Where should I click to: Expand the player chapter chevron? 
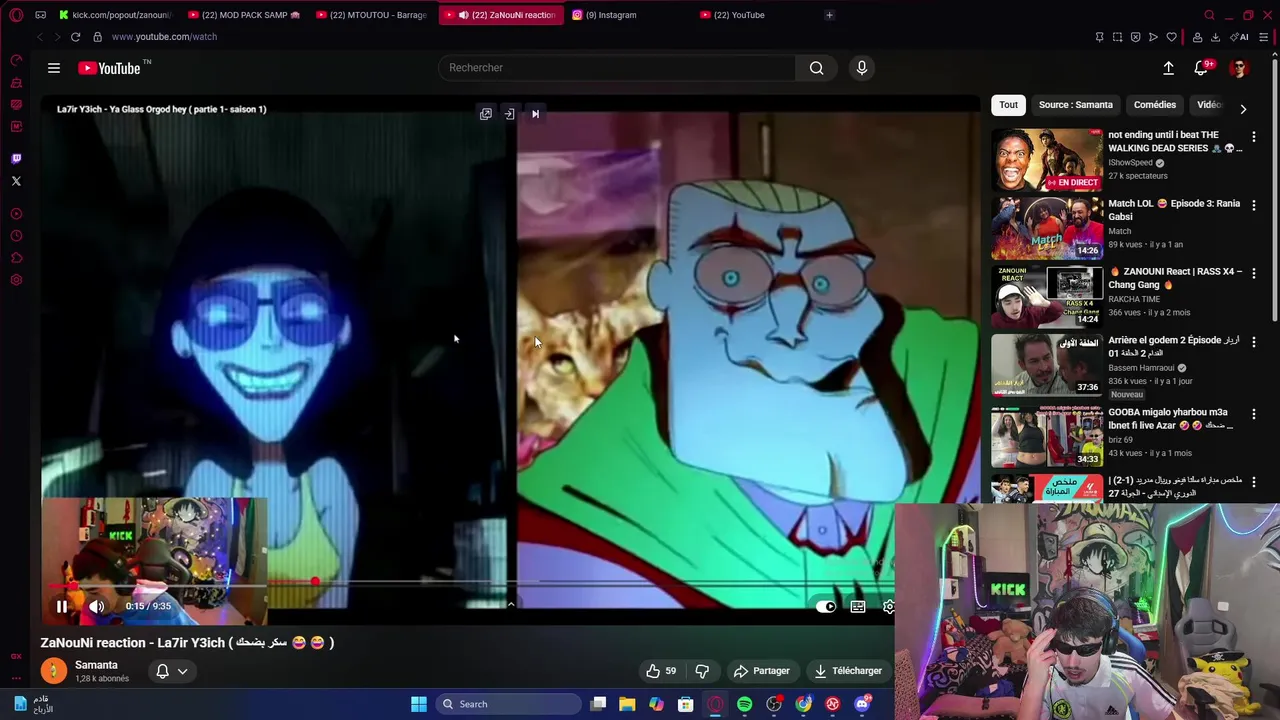pyautogui.click(x=511, y=604)
